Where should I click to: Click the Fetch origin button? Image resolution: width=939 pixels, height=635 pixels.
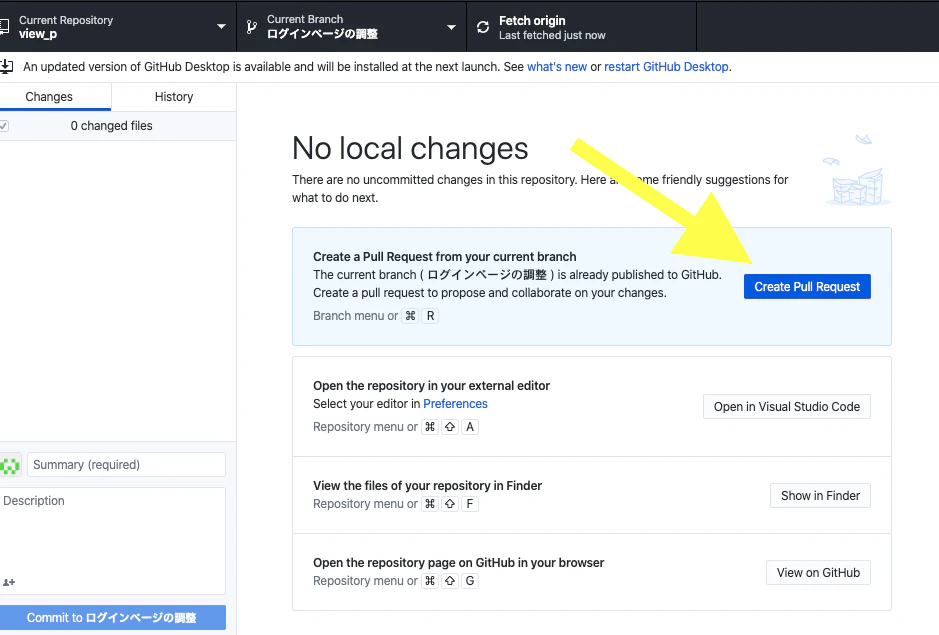581,27
